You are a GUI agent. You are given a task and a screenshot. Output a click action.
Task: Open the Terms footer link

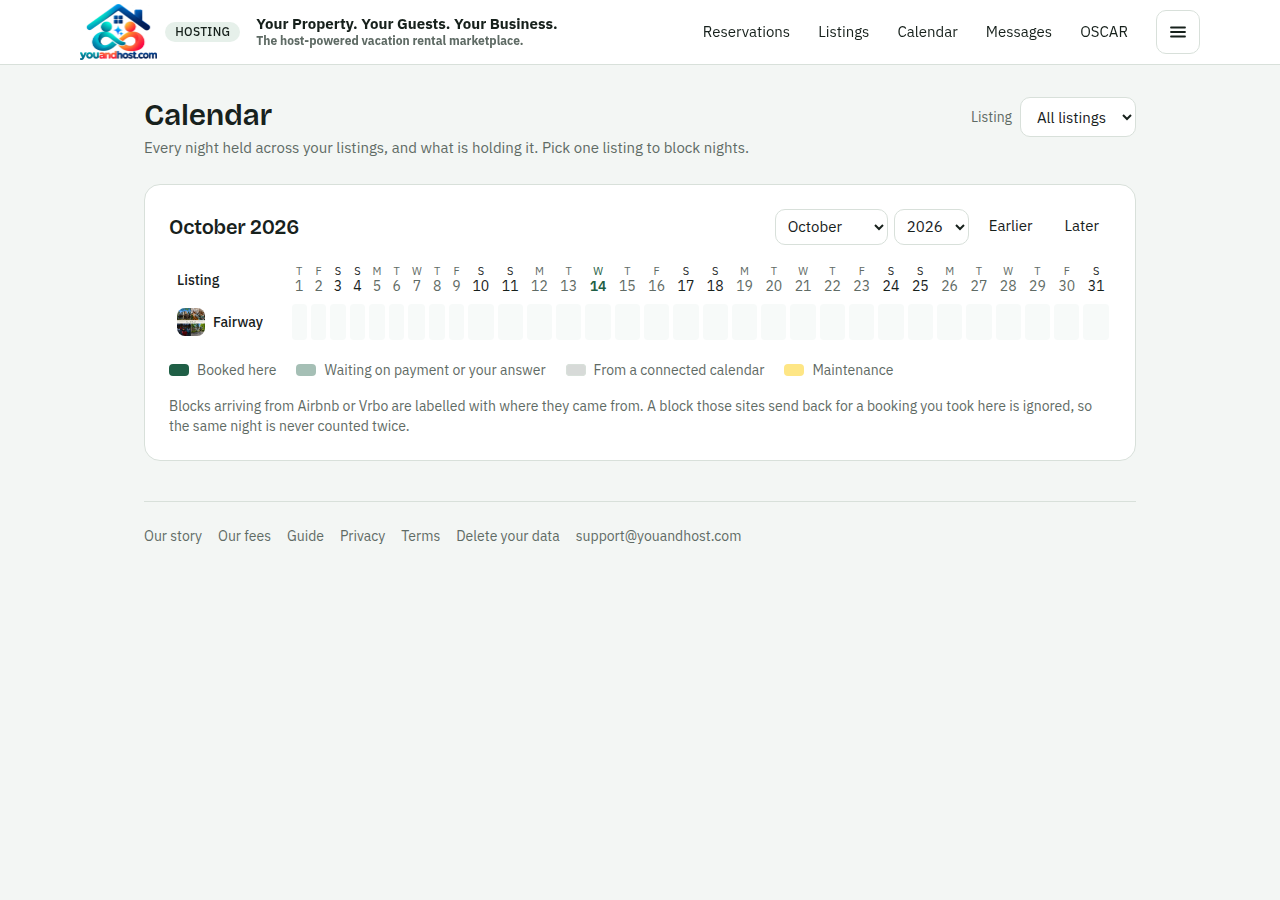420,536
